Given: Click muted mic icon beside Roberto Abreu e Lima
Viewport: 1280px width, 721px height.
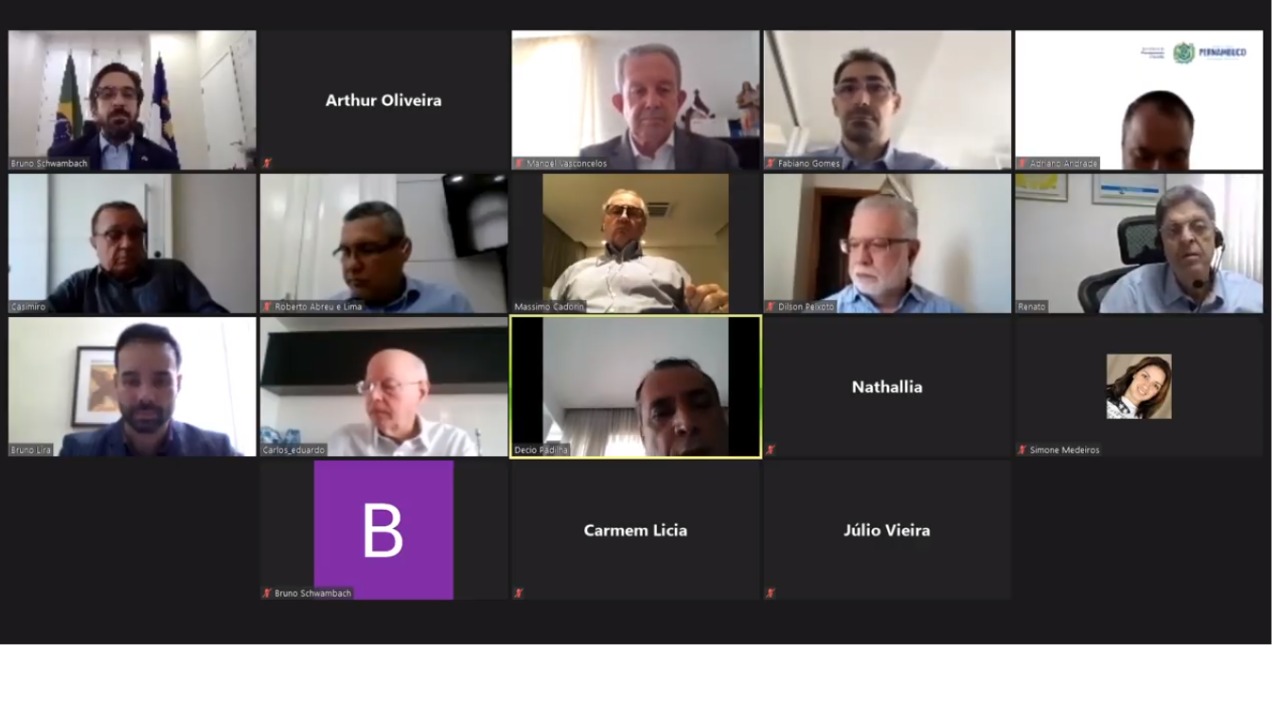Looking at the screenshot, I should point(267,306).
